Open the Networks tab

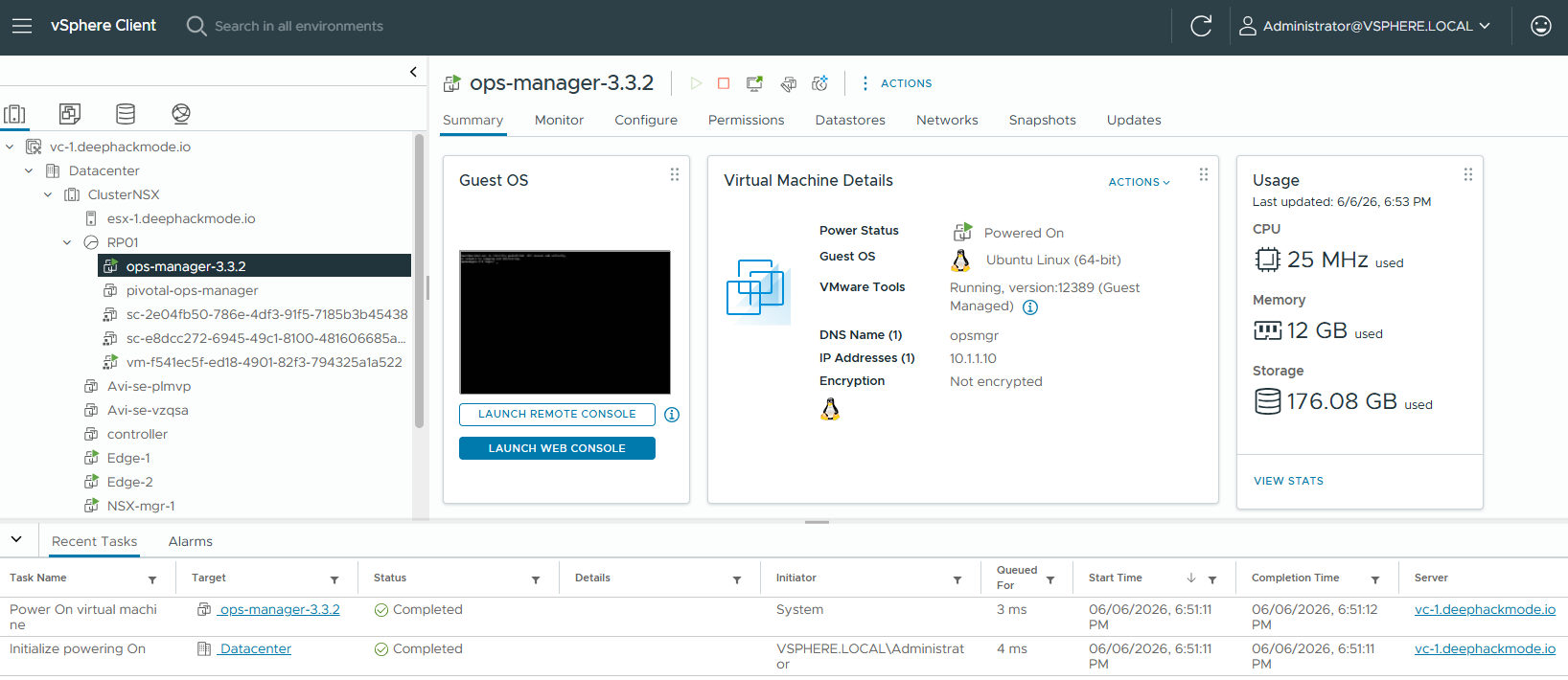tap(947, 120)
